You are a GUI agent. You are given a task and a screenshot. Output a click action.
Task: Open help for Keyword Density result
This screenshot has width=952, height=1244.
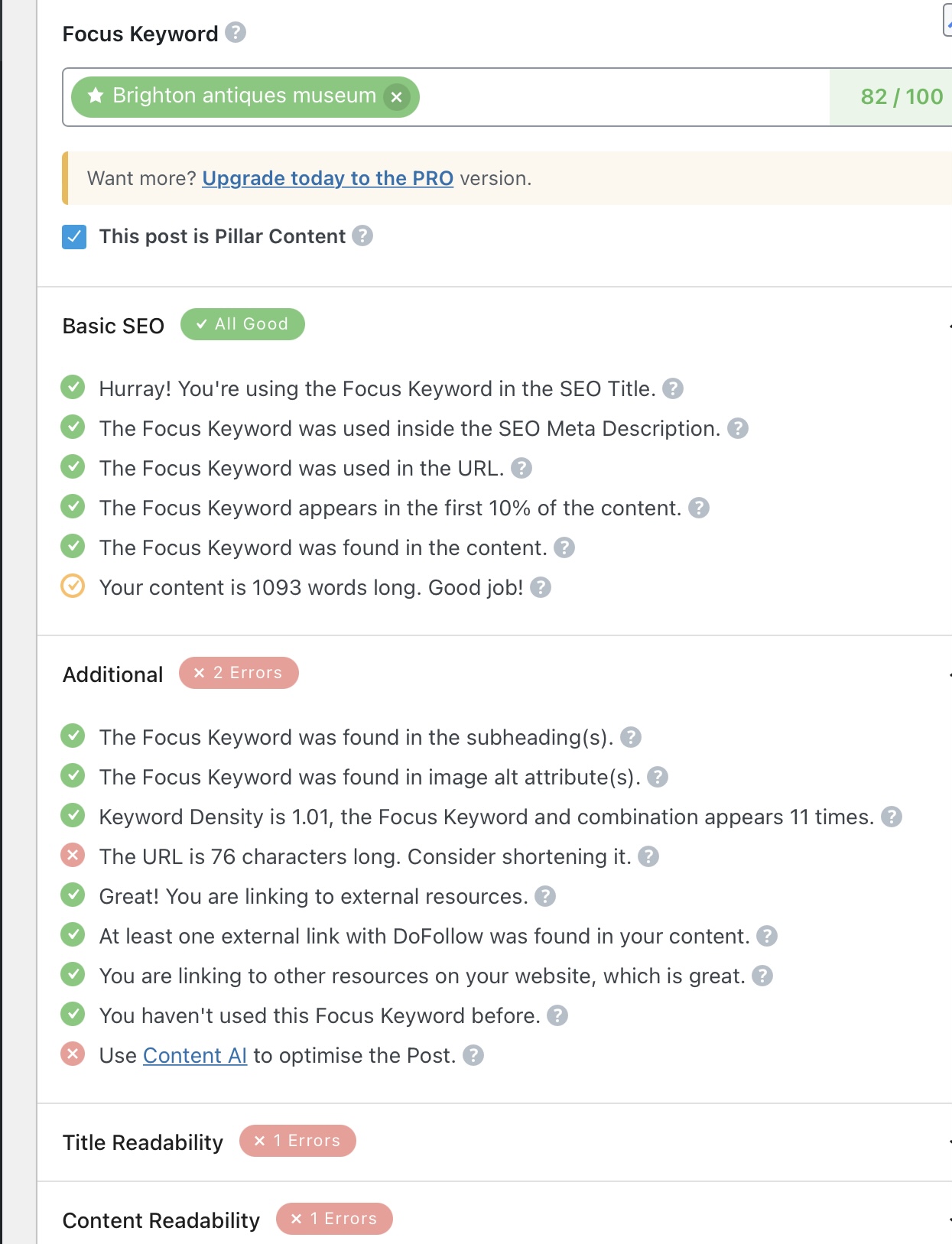892,817
